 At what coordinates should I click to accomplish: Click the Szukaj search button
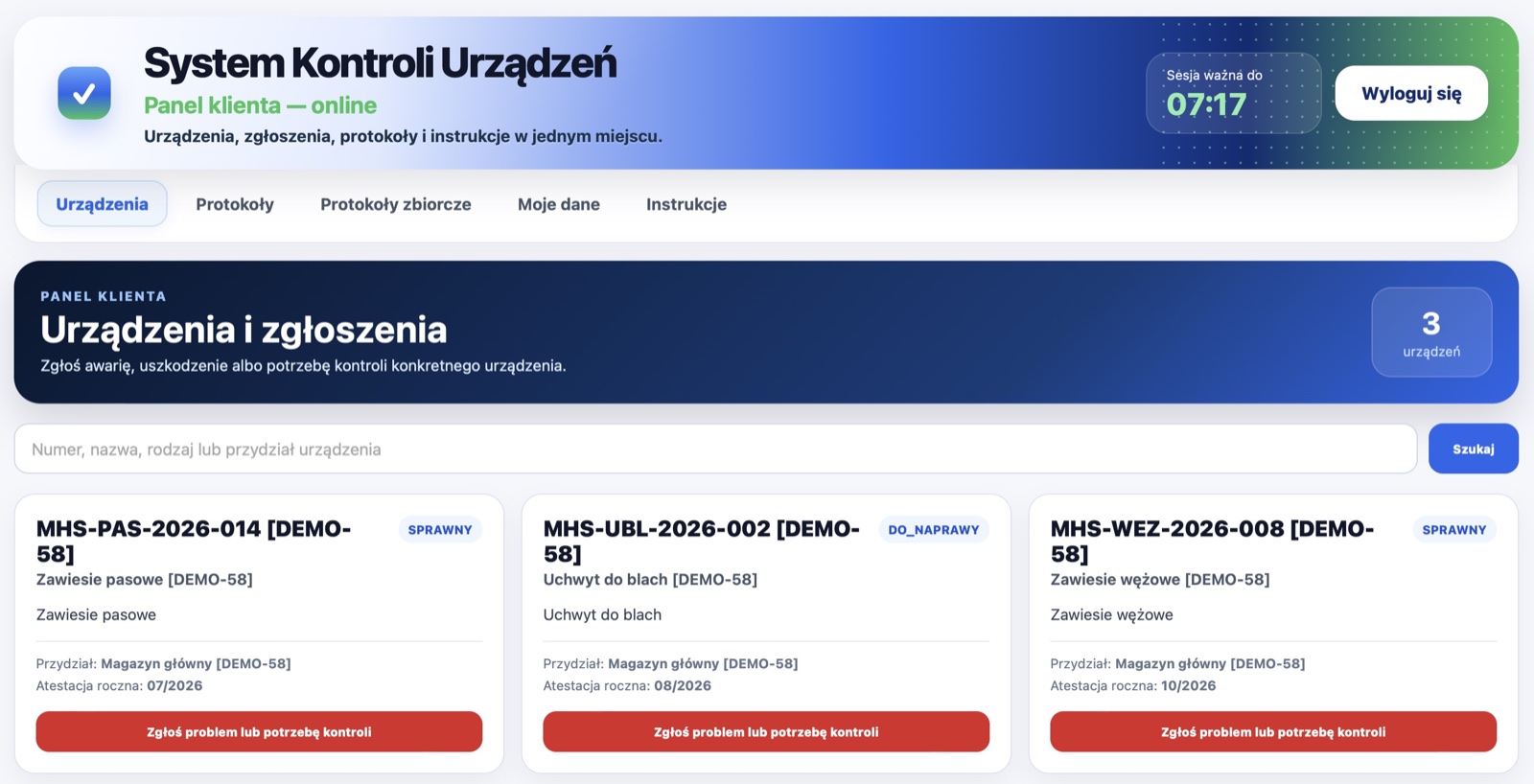pos(1474,449)
